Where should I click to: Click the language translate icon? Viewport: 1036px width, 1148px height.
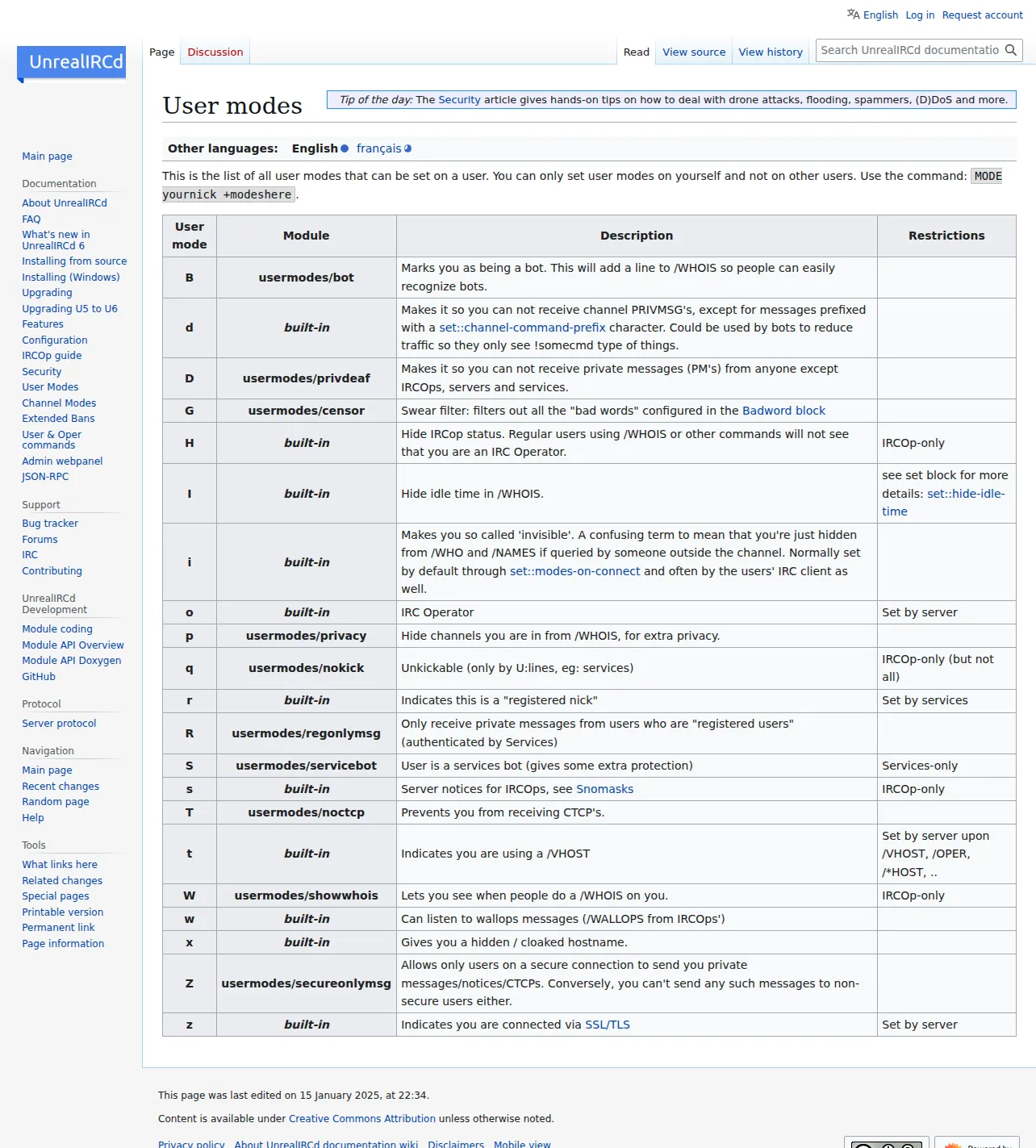click(x=853, y=14)
